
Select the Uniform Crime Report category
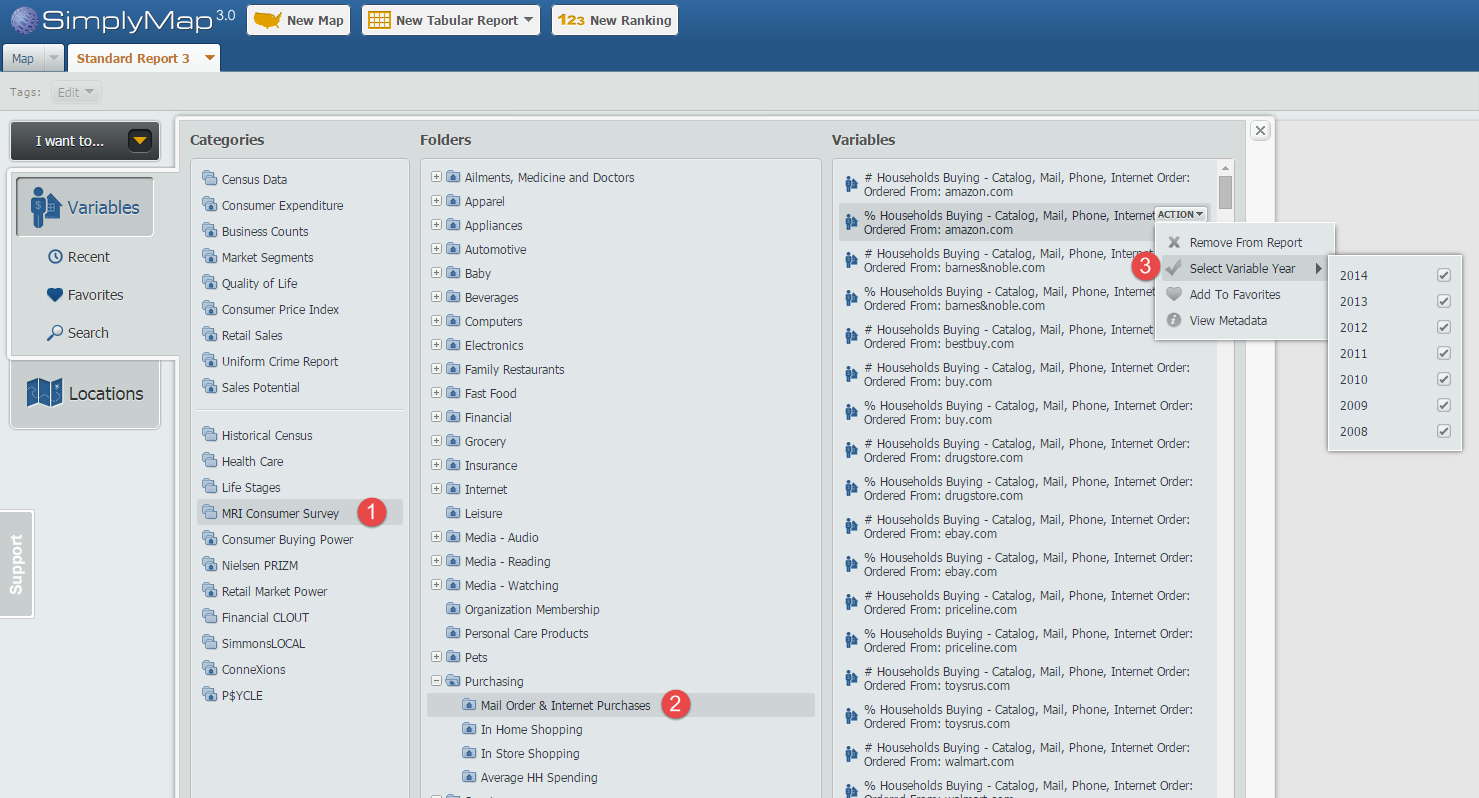coord(280,361)
